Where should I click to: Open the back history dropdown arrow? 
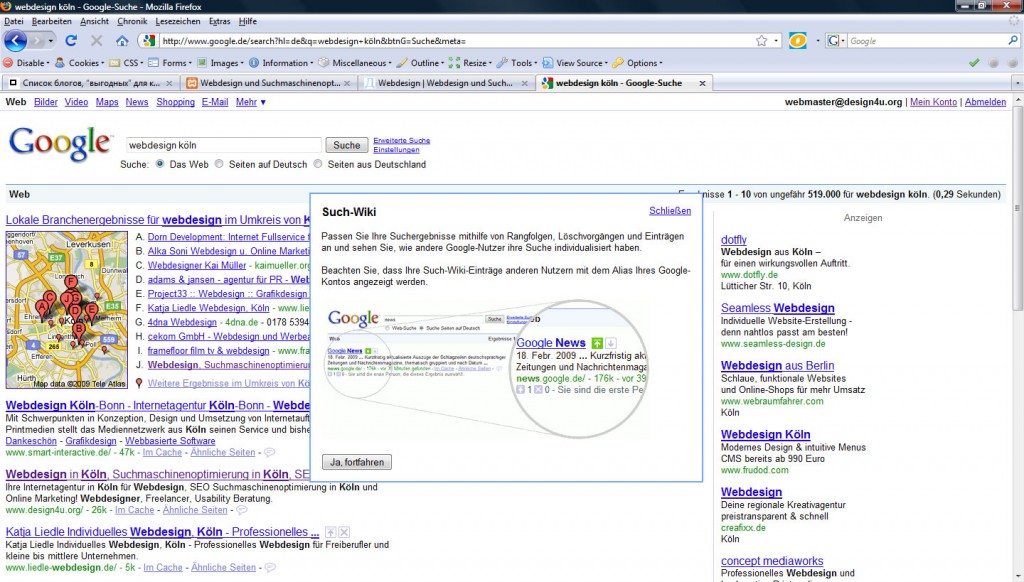pos(50,40)
